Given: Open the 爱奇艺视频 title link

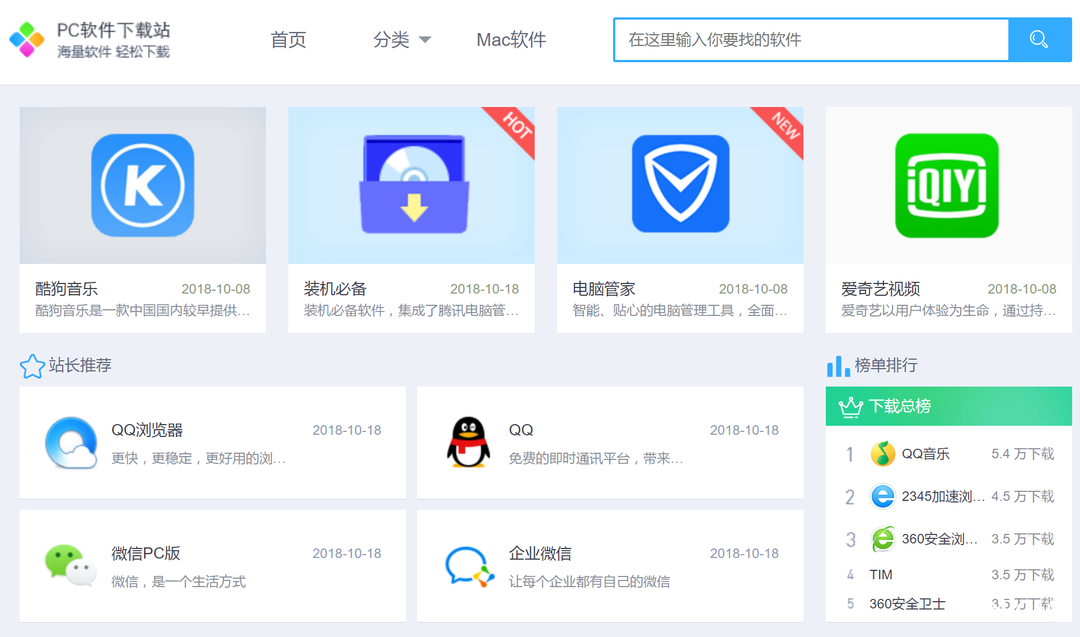Looking at the screenshot, I should tap(880, 289).
